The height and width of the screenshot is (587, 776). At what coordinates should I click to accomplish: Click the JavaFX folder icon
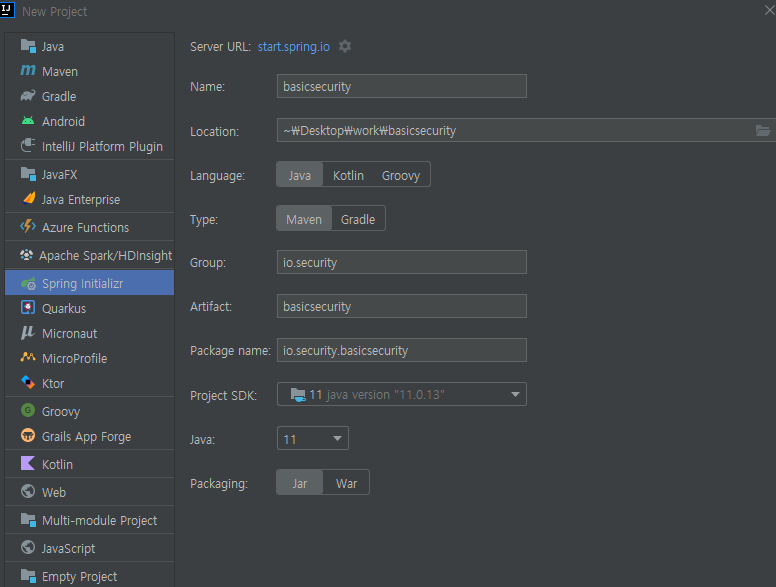coord(28,174)
